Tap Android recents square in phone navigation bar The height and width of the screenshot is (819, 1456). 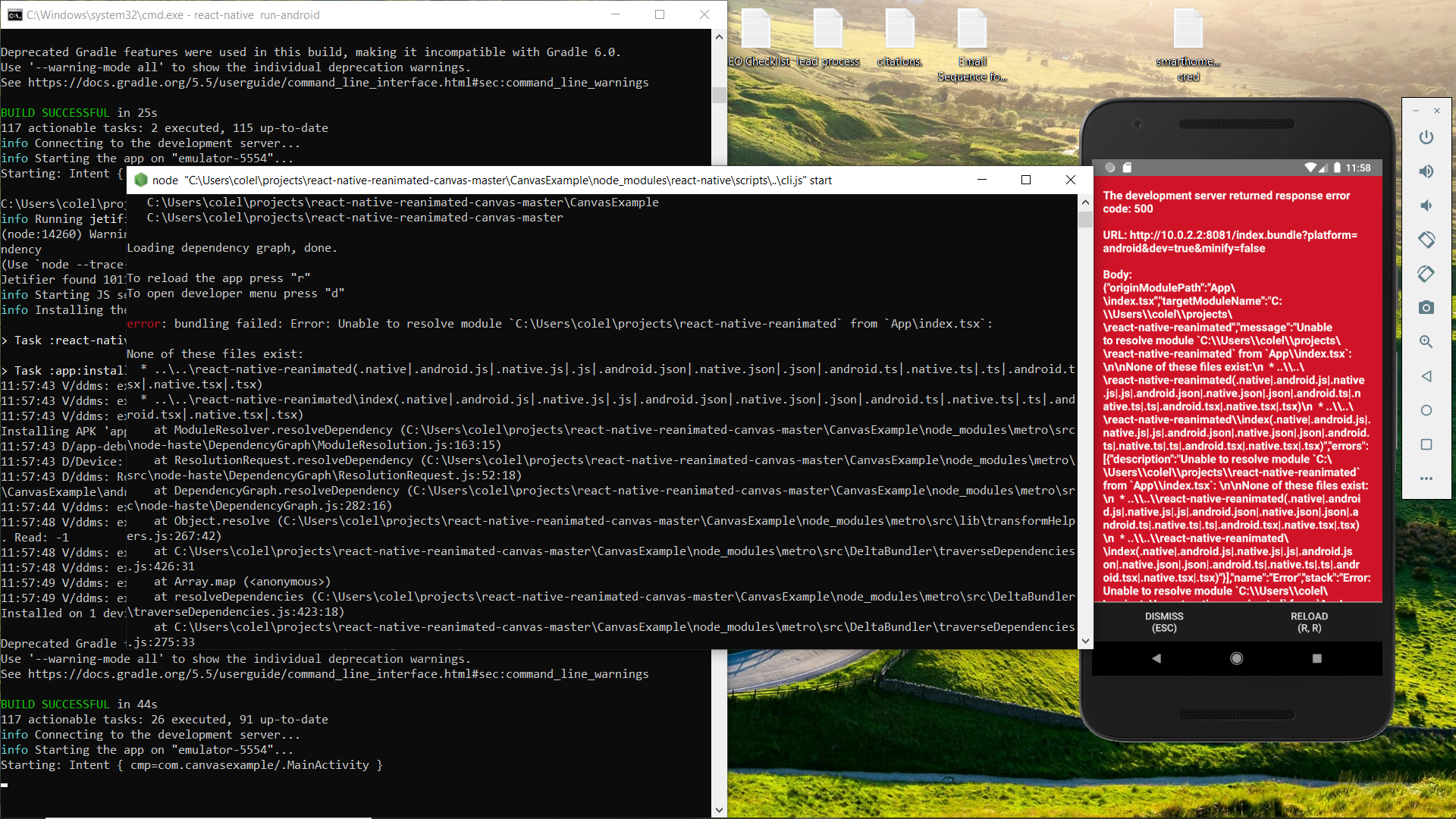[x=1317, y=658]
